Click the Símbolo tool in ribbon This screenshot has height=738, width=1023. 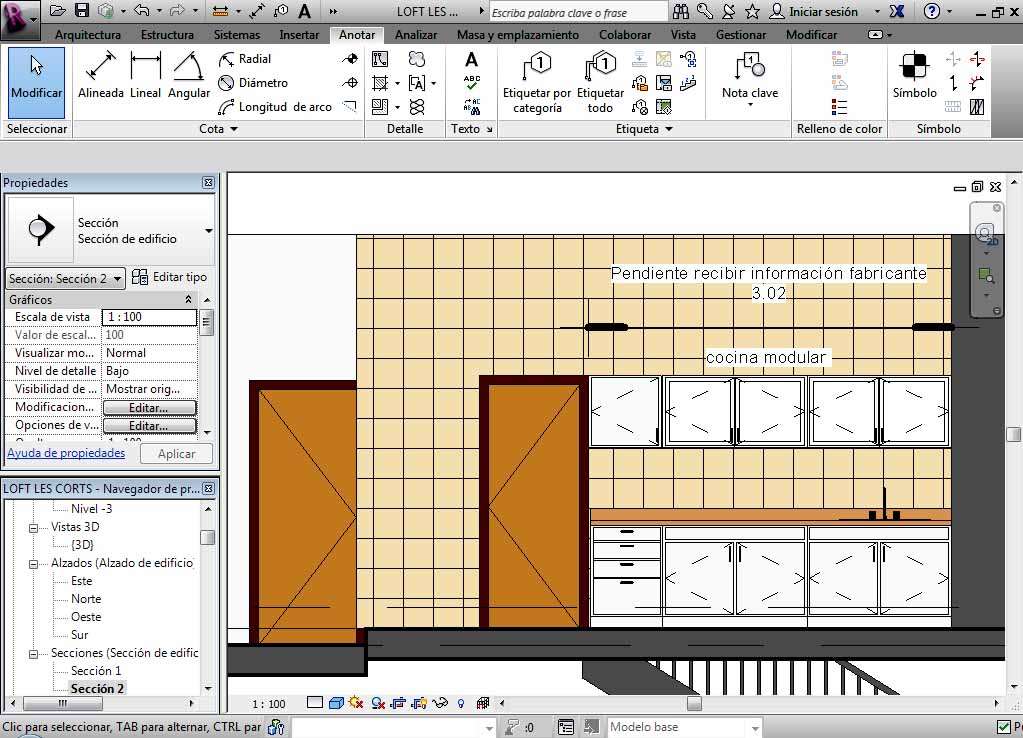[914, 76]
